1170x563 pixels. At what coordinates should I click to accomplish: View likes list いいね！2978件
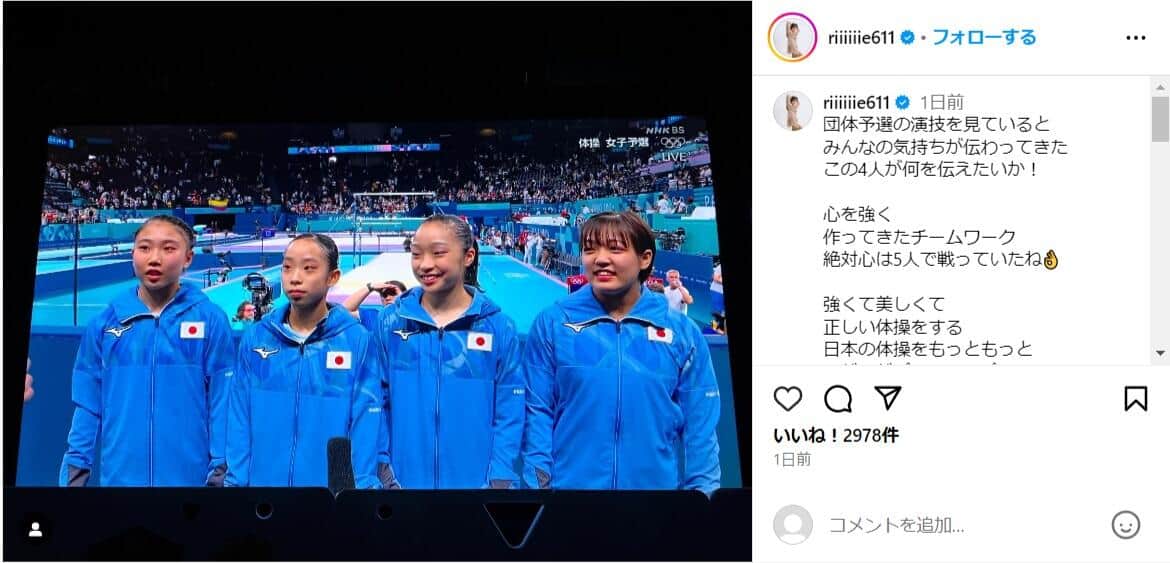836,436
